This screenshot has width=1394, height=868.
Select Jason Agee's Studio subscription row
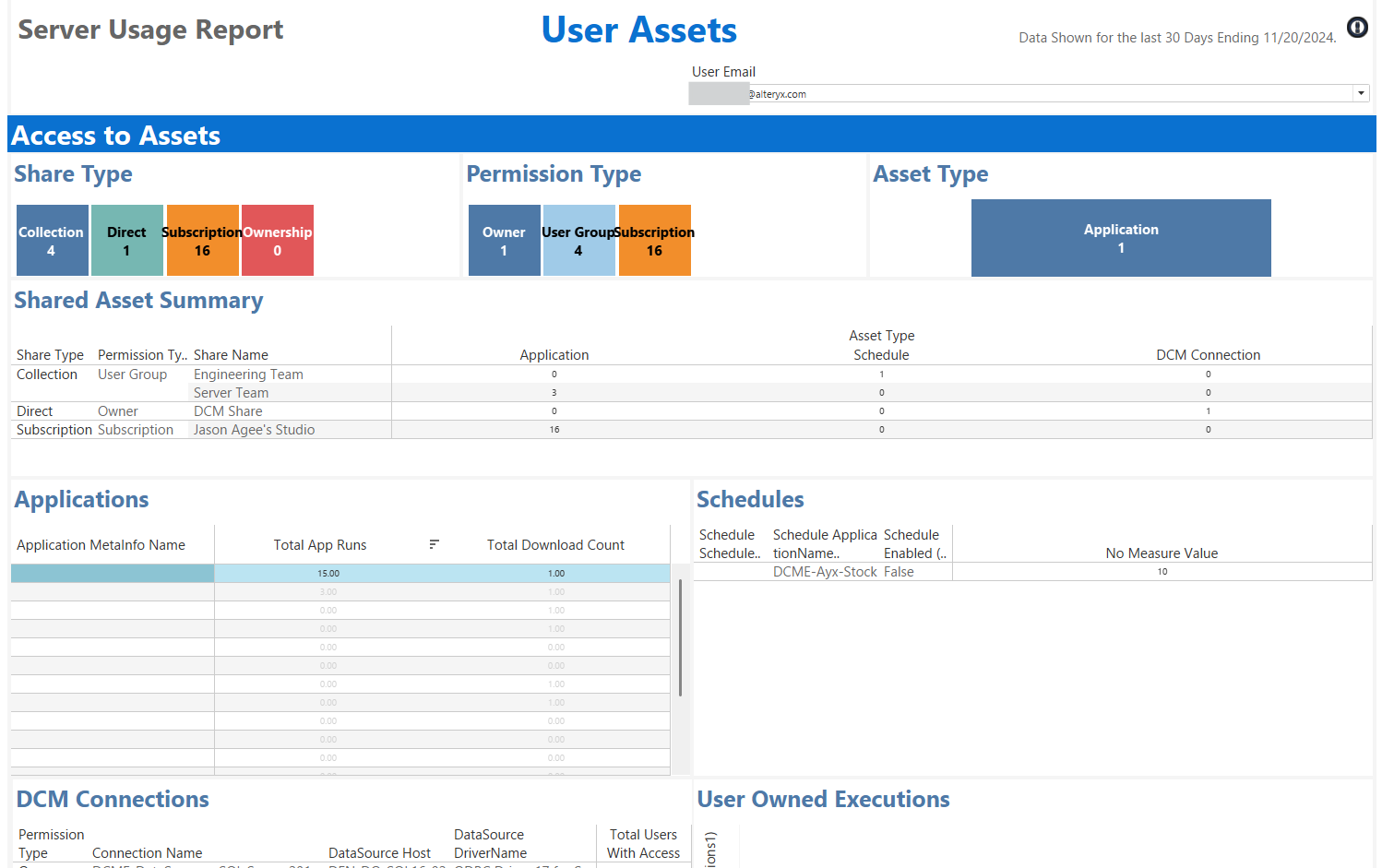253,429
